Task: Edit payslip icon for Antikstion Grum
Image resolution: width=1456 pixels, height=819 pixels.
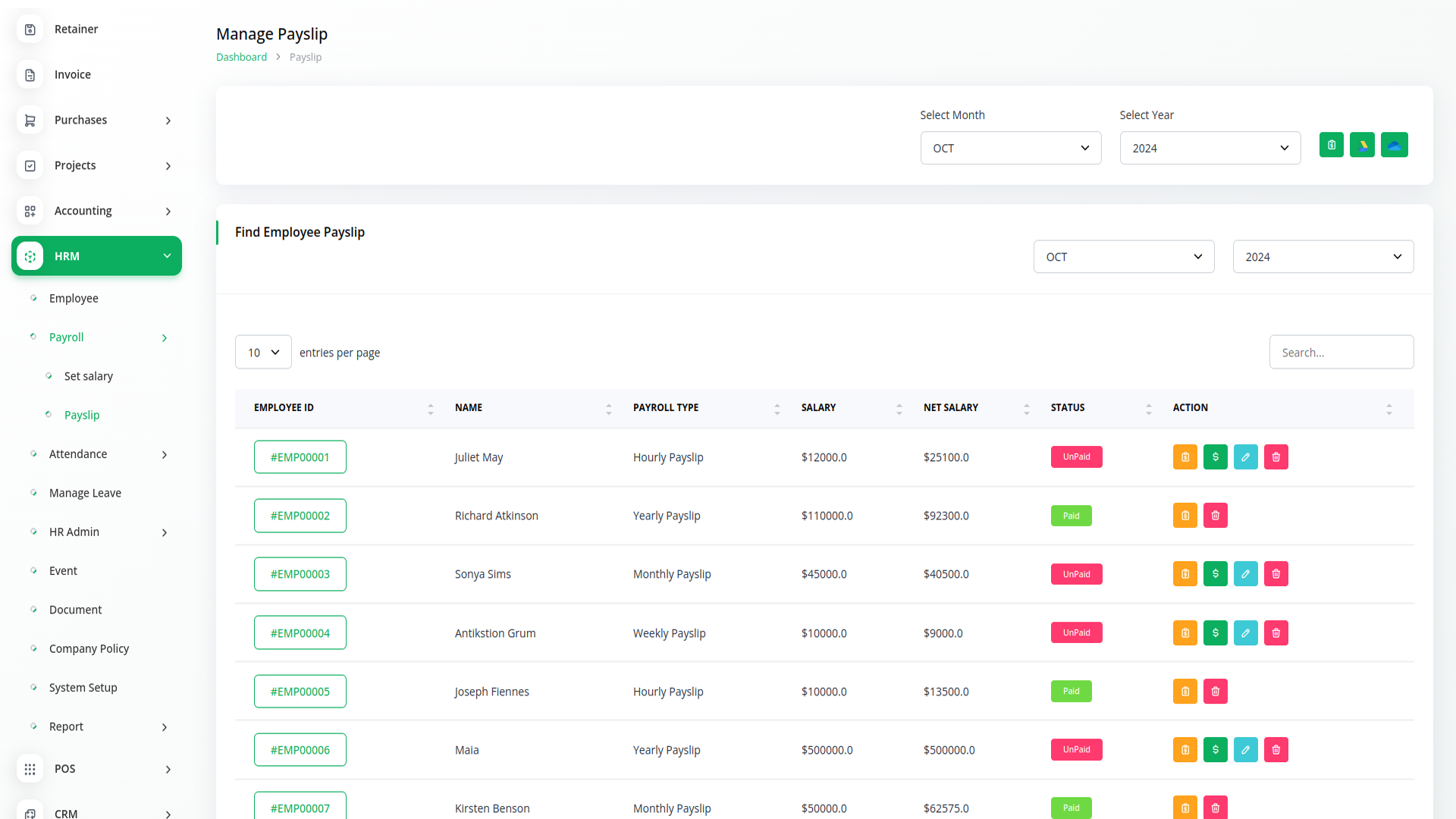Action: [1246, 633]
